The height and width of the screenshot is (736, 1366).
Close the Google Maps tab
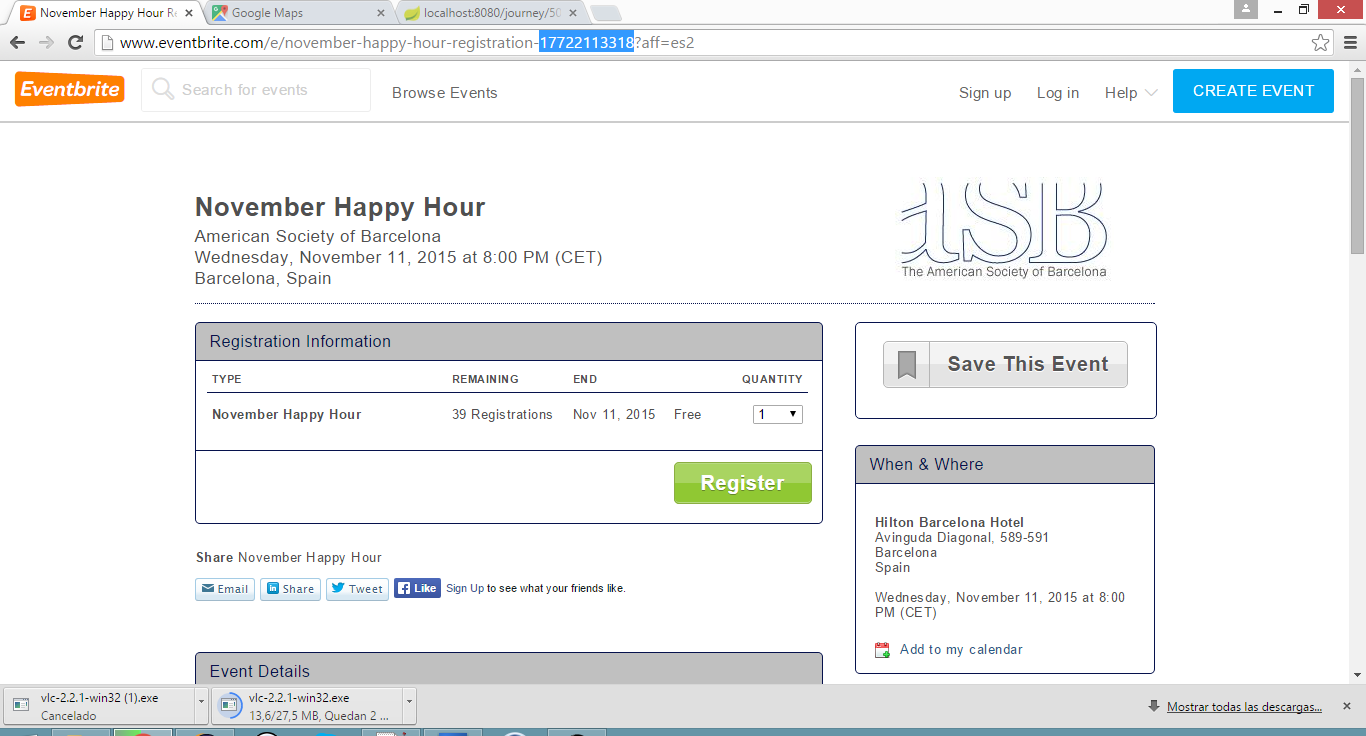[x=380, y=13]
